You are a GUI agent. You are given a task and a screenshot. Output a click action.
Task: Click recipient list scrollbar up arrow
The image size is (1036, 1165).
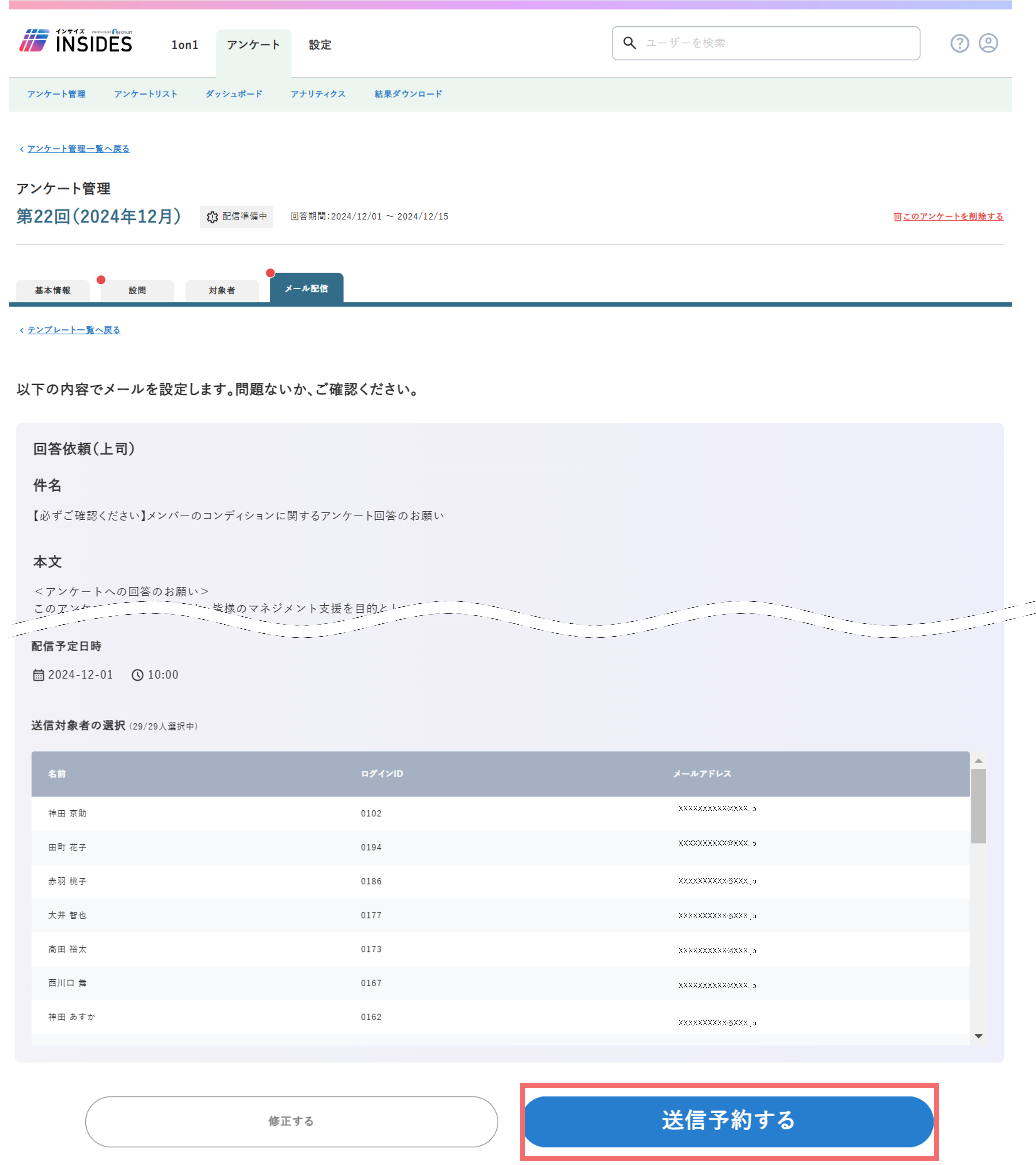click(x=978, y=761)
